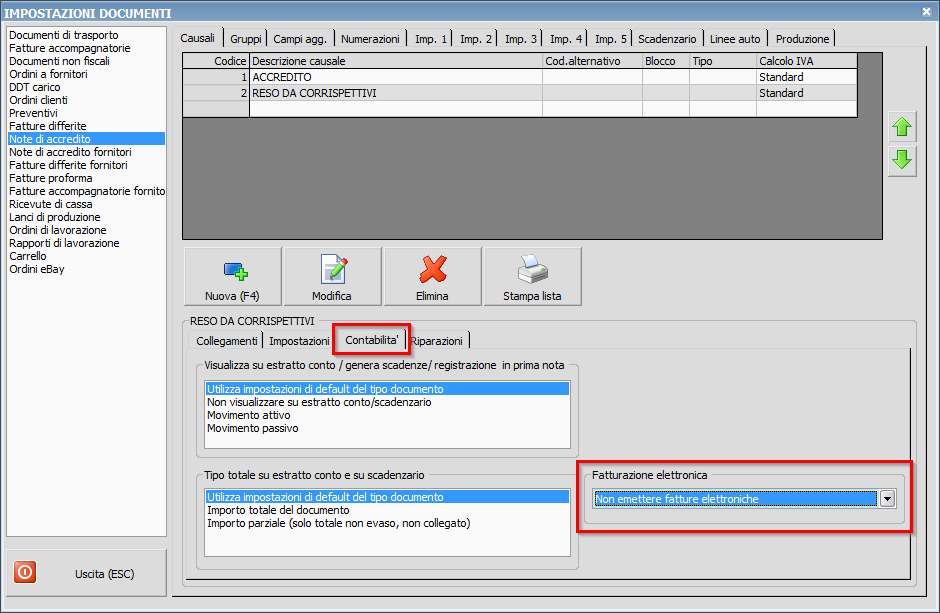Click the Nuova (F4) add button

[x=233, y=276]
